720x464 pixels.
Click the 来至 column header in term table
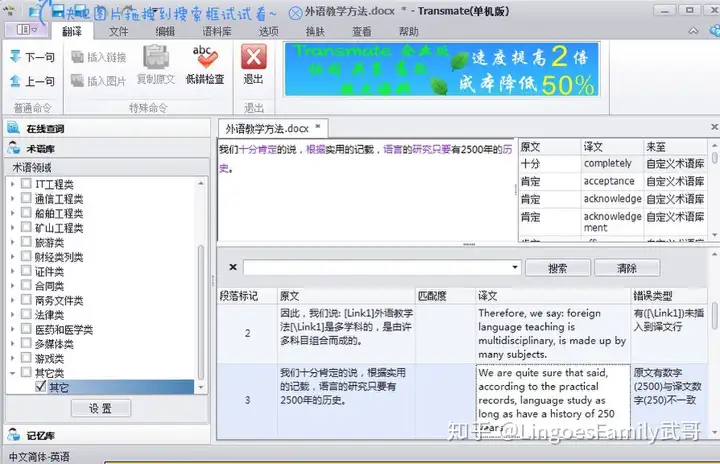(x=675, y=147)
